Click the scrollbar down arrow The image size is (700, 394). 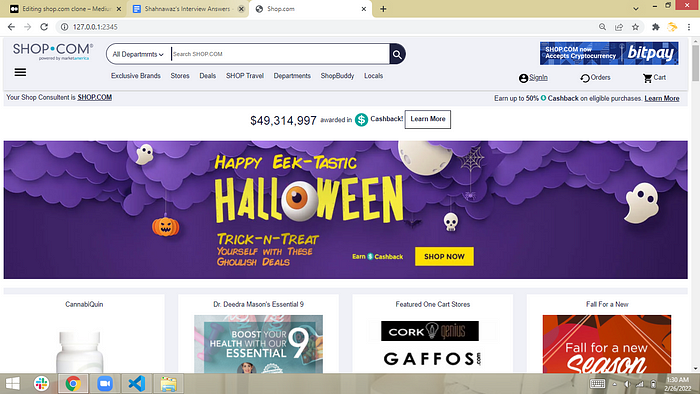point(695,369)
